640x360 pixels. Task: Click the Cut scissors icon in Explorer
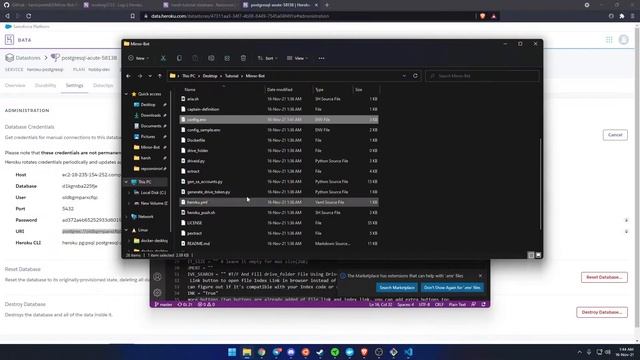[163, 58]
